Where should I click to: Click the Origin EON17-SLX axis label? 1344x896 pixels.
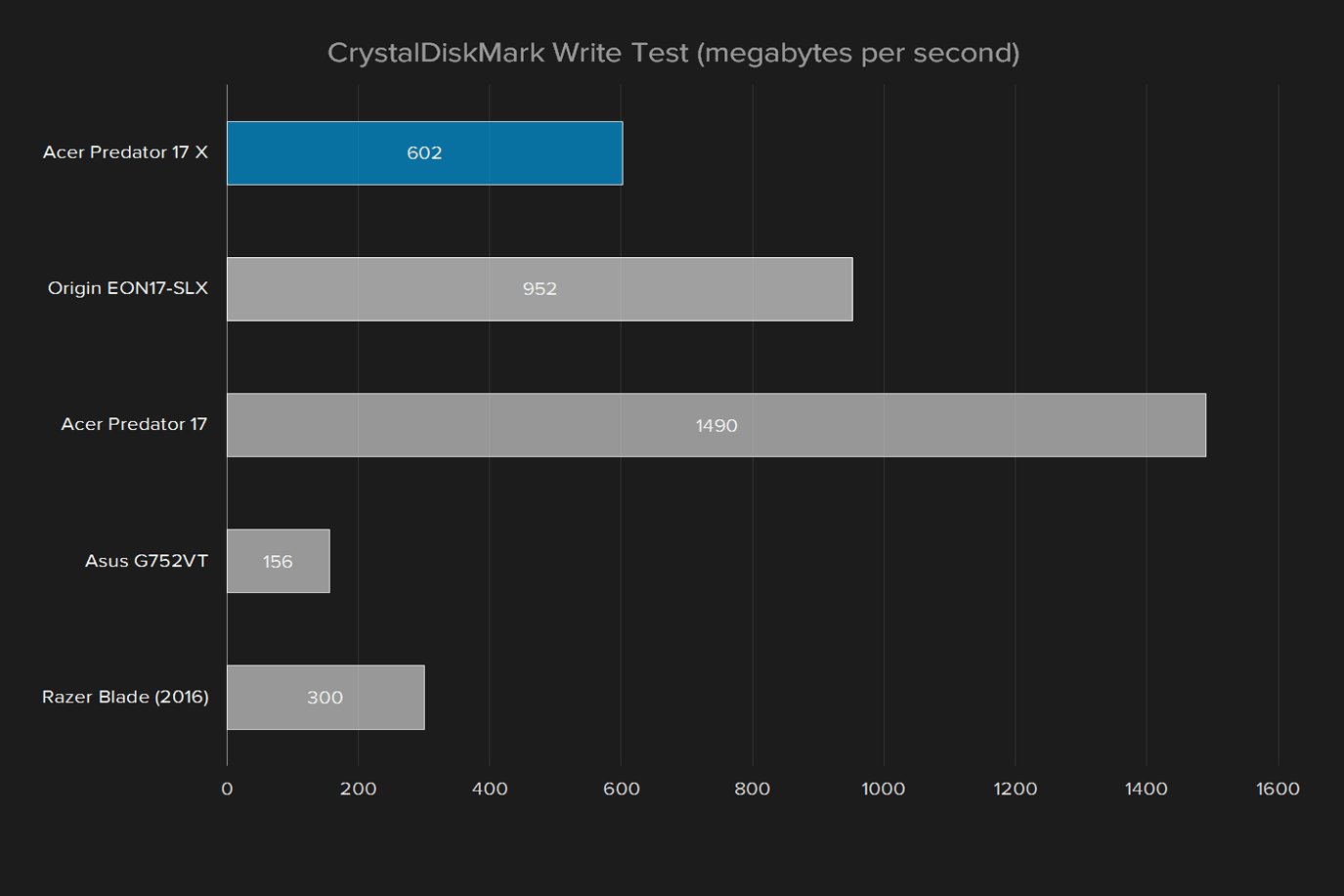tap(128, 288)
